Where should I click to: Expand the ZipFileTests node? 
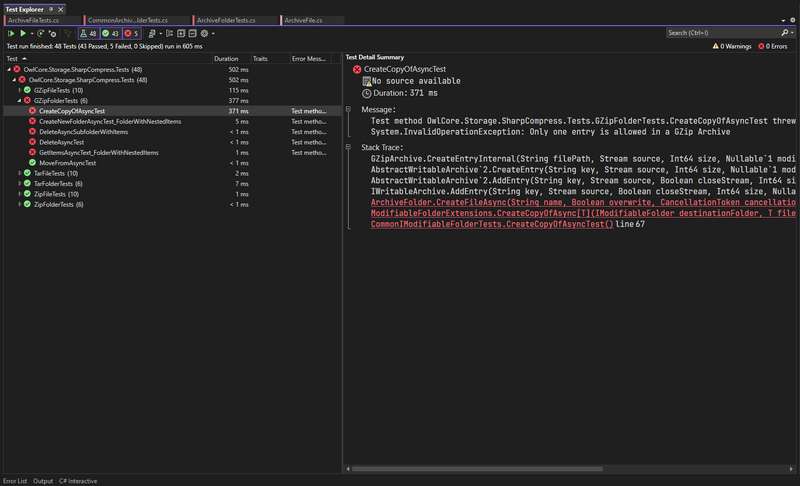(19, 194)
